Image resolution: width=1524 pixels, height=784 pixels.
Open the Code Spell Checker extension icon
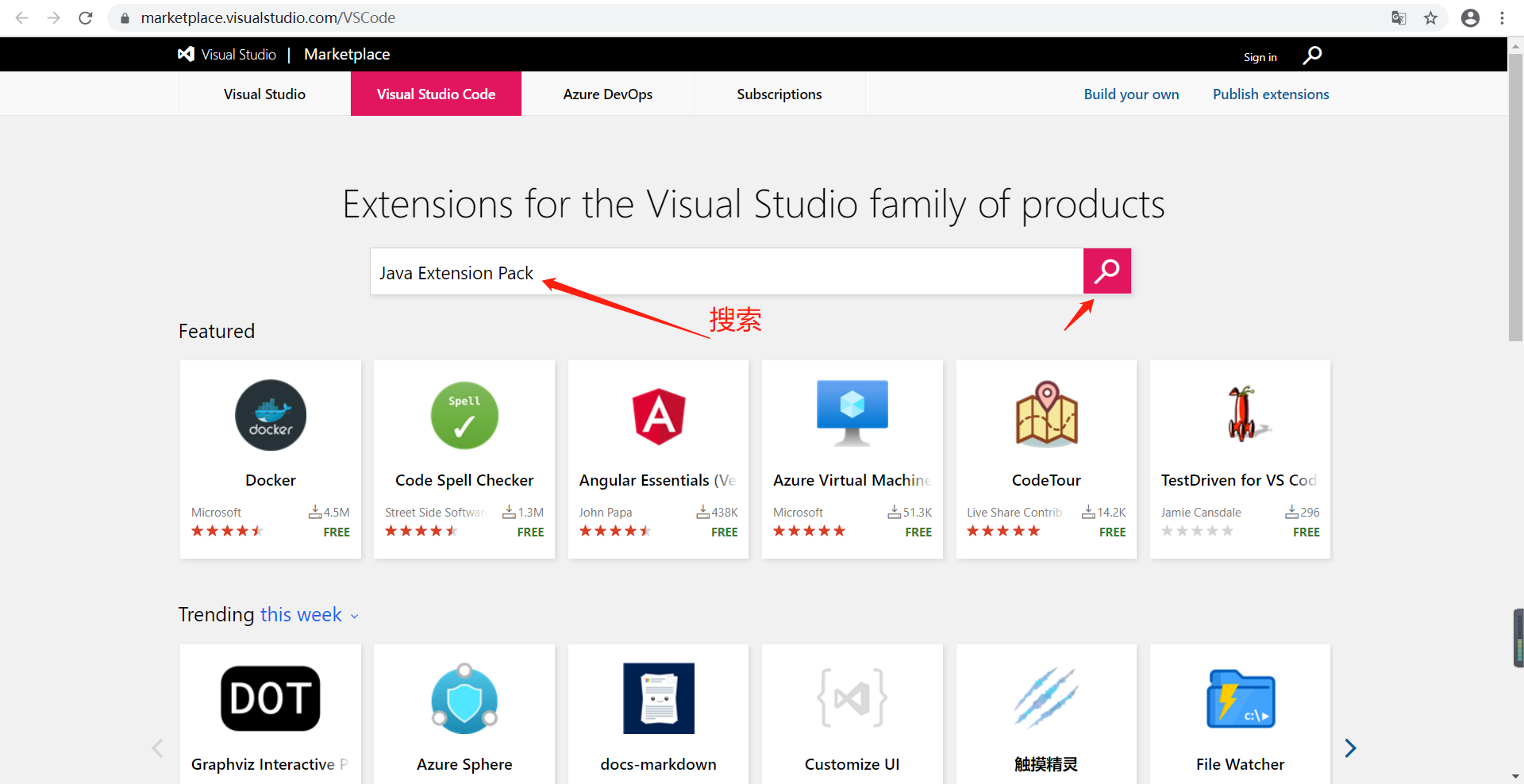click(464, 414)
